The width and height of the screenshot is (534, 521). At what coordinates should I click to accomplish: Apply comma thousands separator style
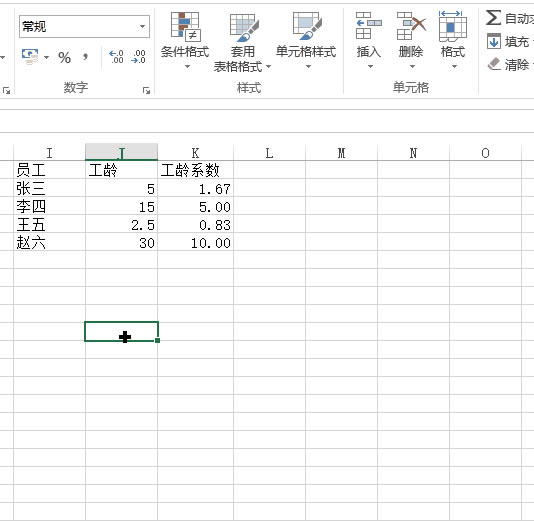pos(85,57)
